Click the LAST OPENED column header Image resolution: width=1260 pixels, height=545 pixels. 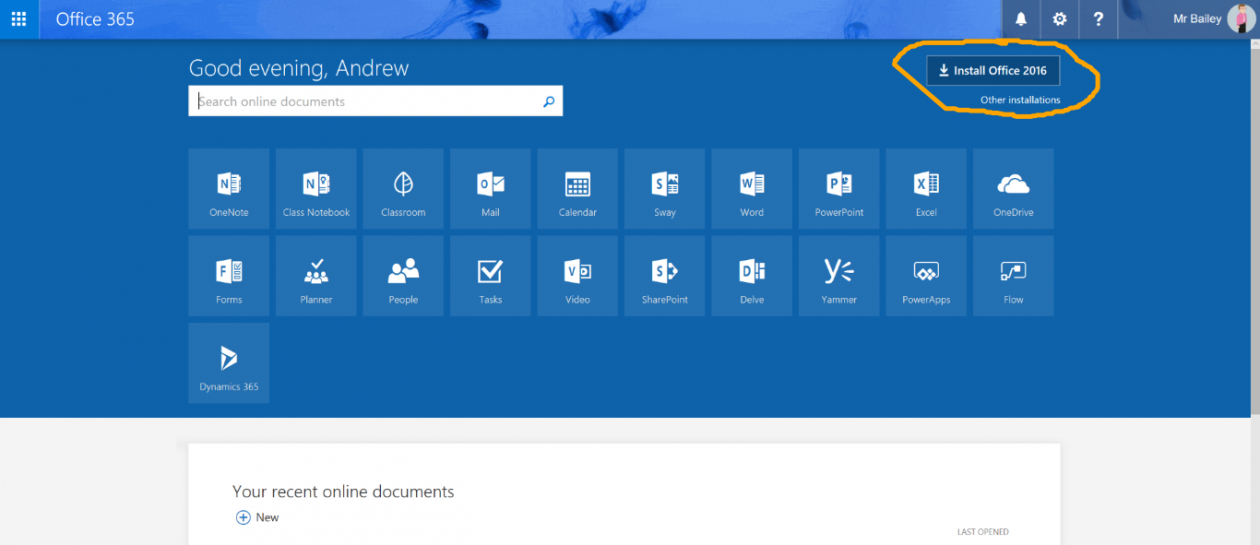coord(982,532)
